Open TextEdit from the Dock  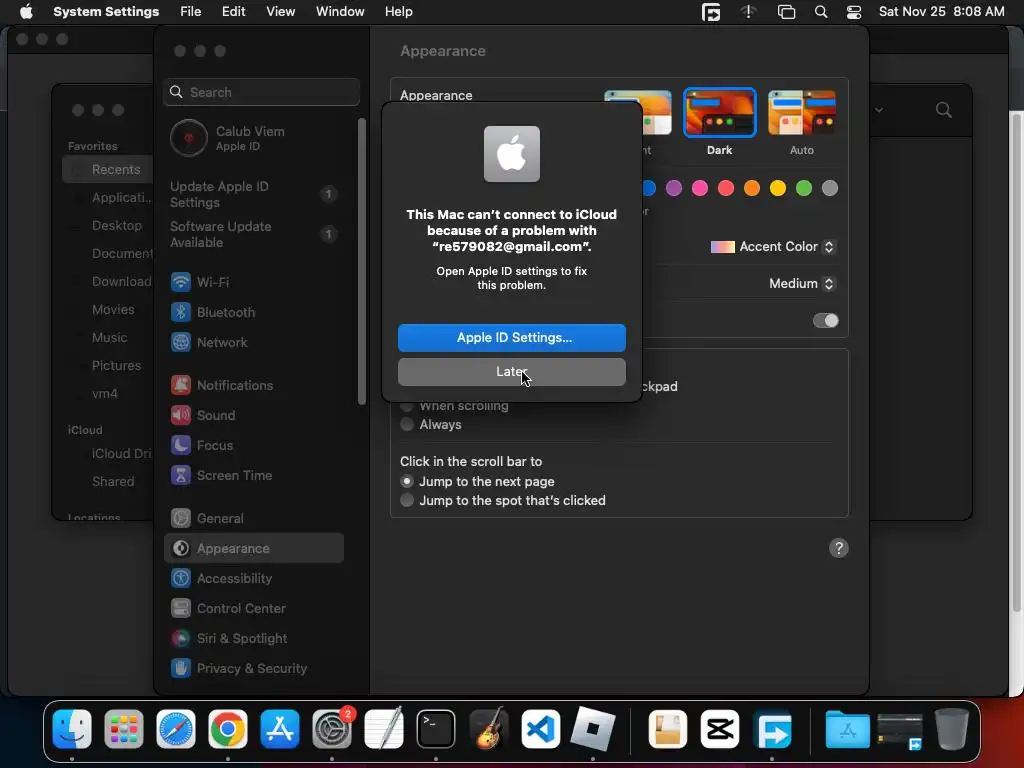point(384,729)
